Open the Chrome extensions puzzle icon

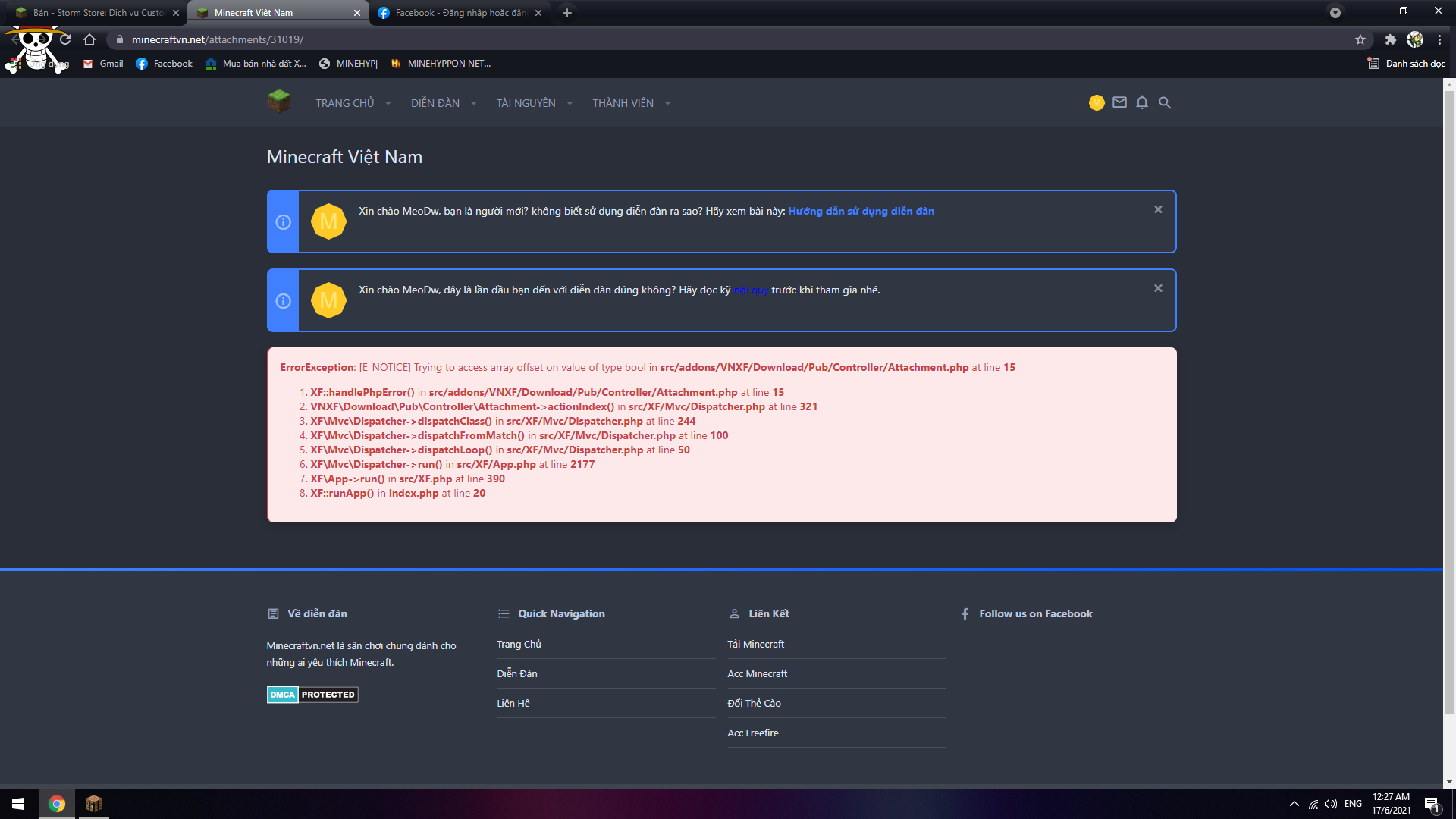click(x=1390, y=39)
